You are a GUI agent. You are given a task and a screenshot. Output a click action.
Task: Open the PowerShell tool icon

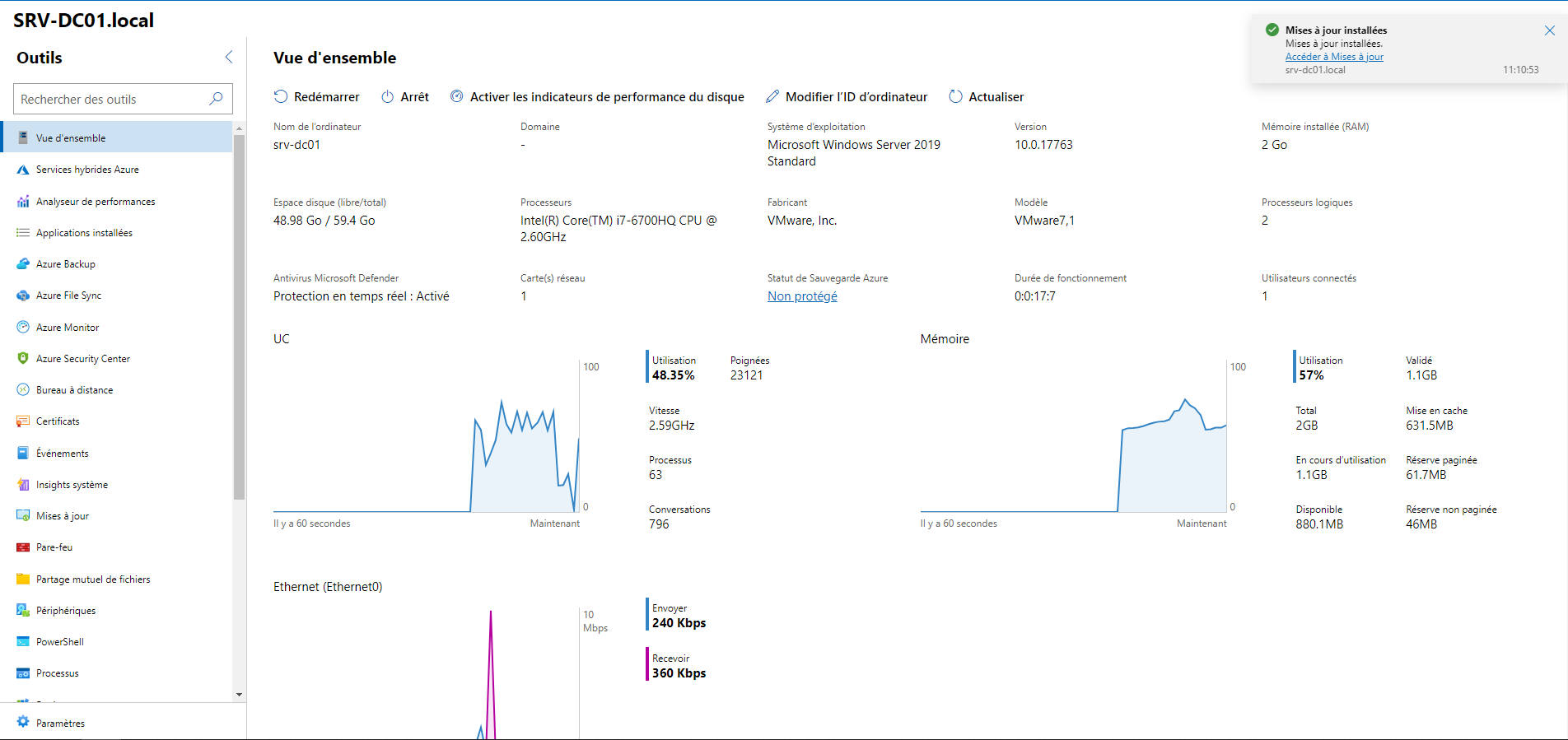(x=23, y=642)
